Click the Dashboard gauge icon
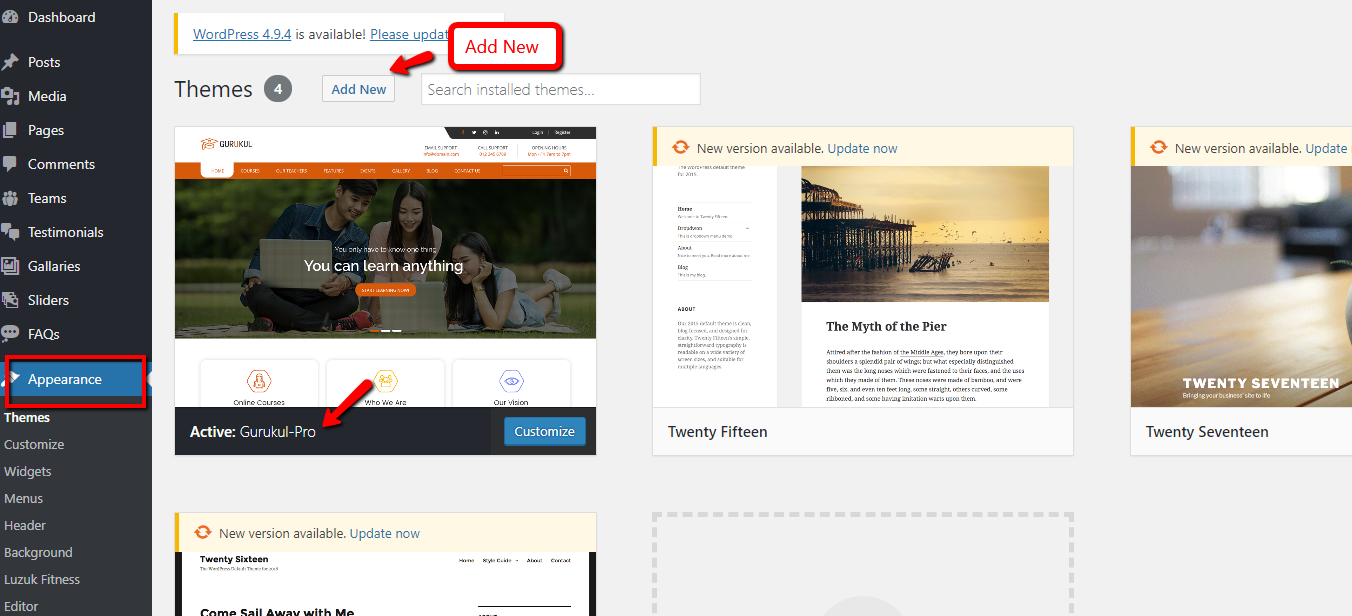 click(x=10, y=17)
